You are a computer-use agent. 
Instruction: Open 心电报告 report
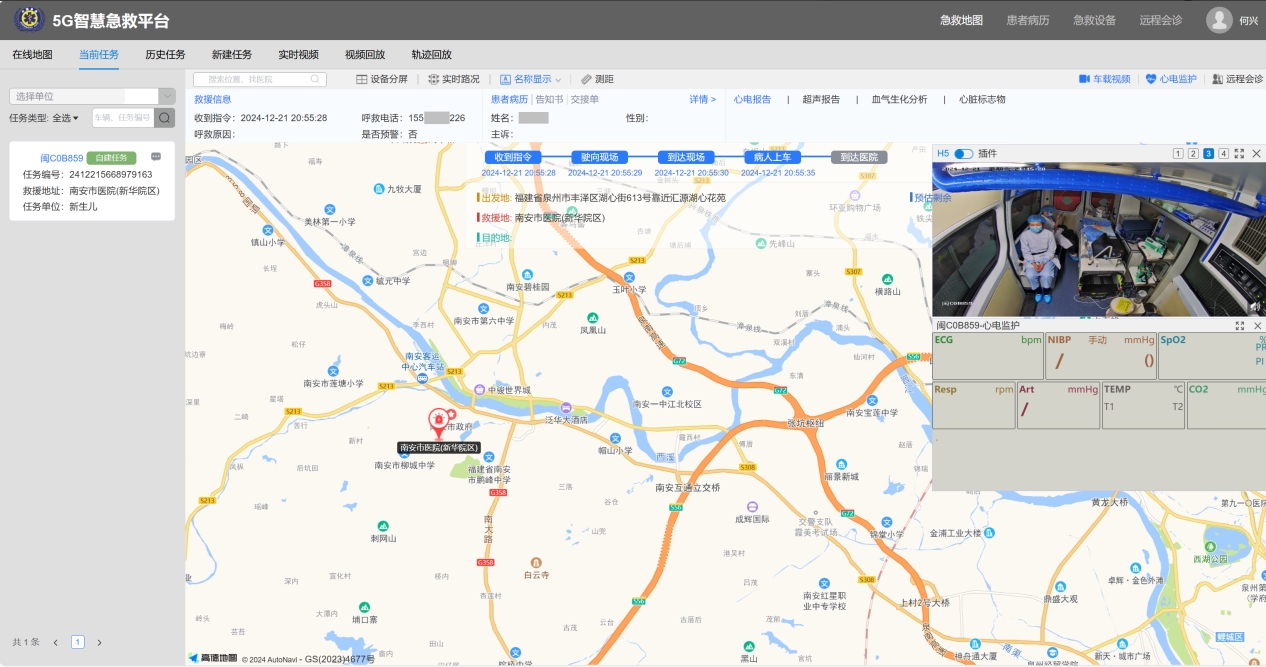pyautogui.click(x=752, y=99)
